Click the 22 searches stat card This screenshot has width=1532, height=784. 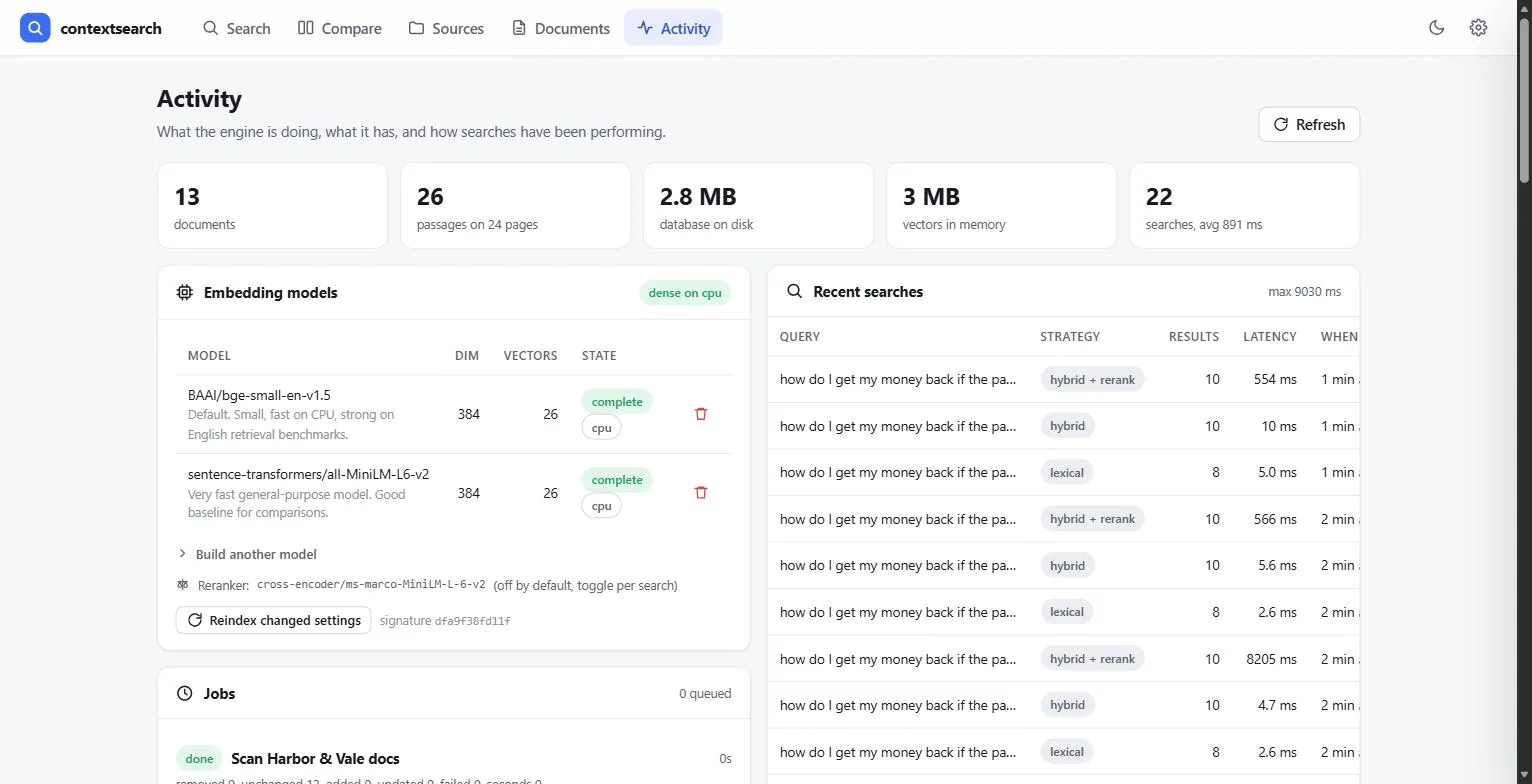1244,206
